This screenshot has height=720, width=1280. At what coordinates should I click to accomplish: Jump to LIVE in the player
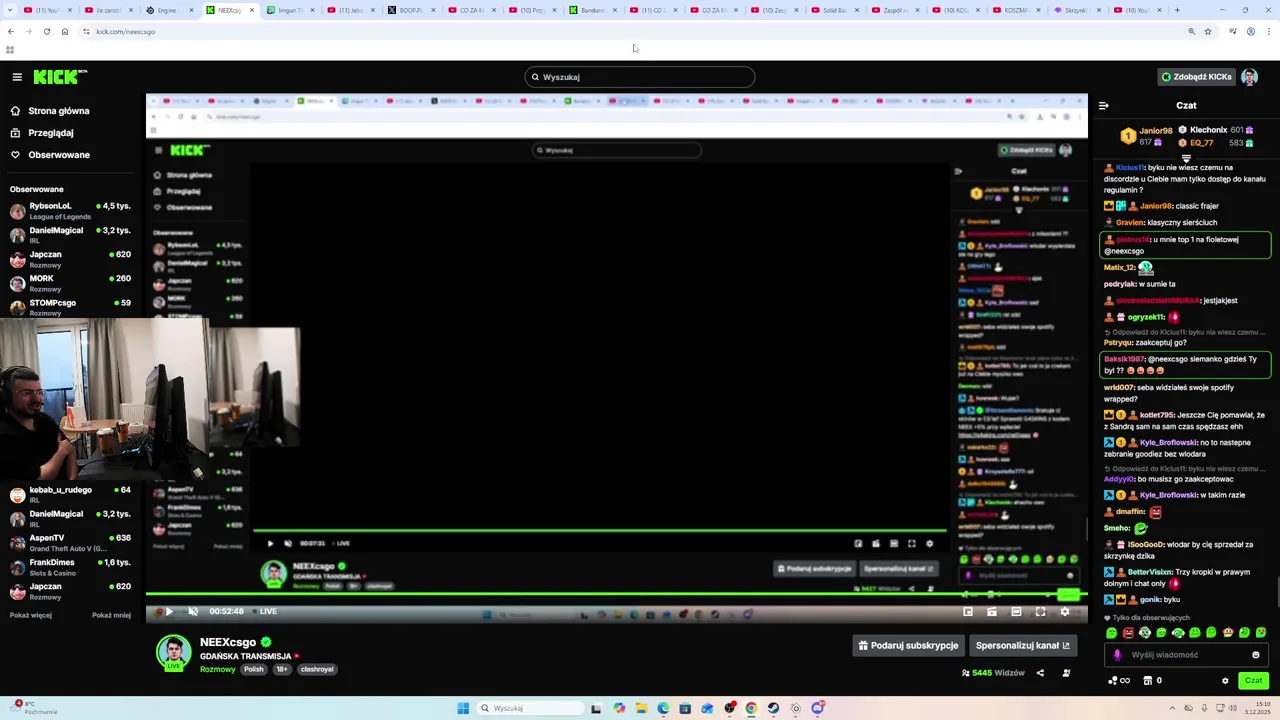(x=266, y=612)
